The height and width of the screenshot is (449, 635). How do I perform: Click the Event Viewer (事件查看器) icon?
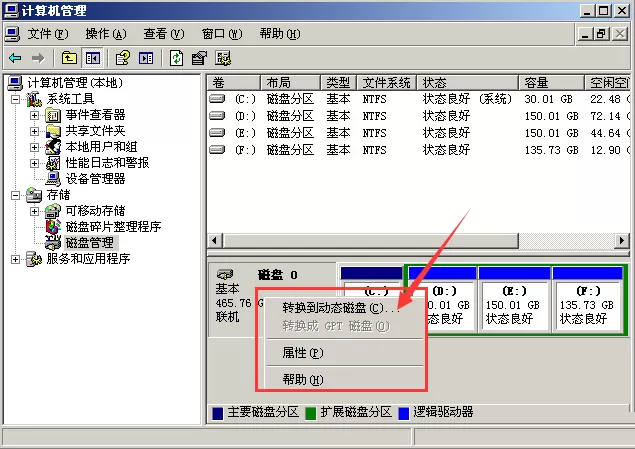click(x=53, y=115)
